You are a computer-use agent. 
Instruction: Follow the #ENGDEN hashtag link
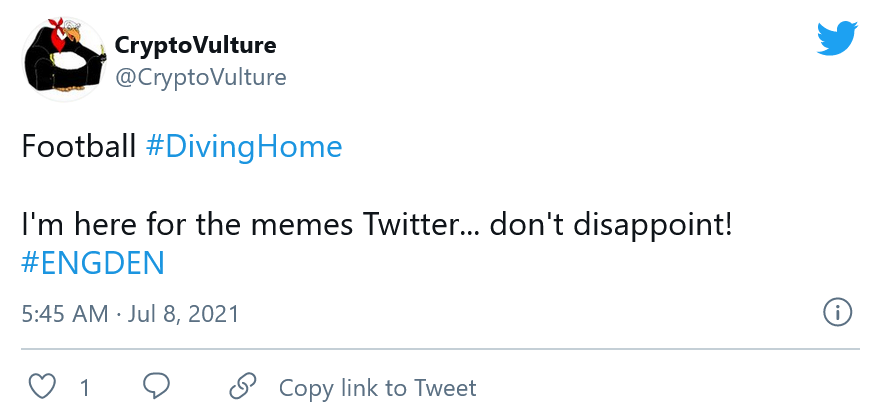[92, 263]
